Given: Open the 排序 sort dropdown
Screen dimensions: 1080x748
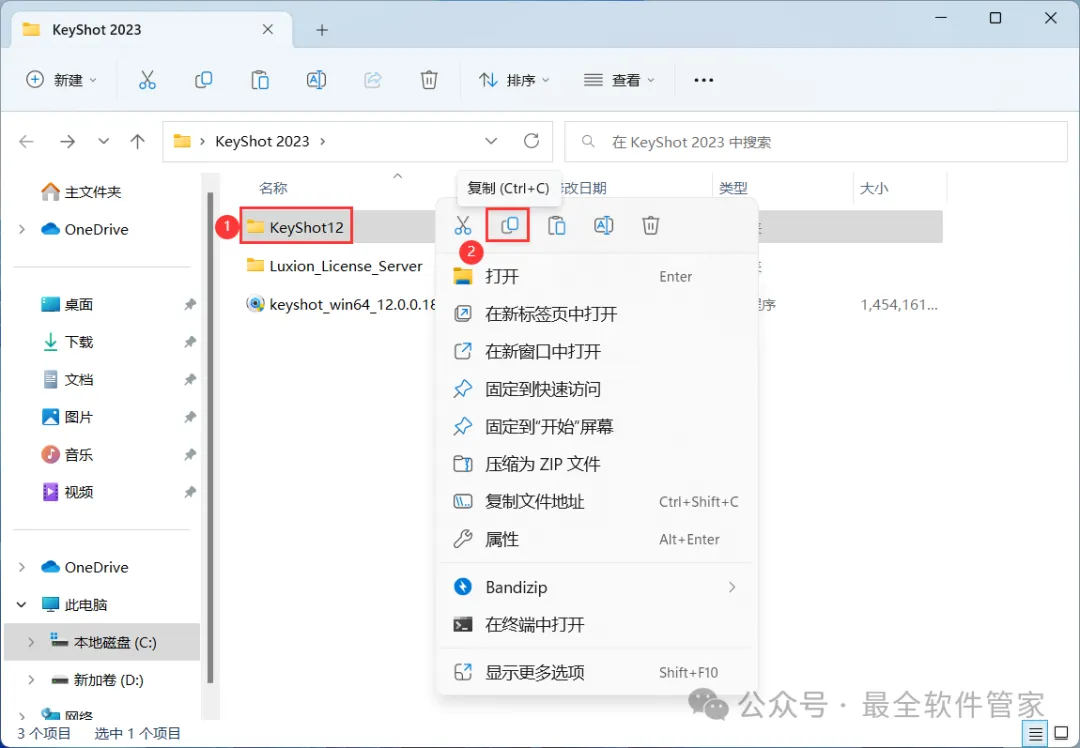Looking at the screenshot, I should pyautogui.click(x=515, y=80).
